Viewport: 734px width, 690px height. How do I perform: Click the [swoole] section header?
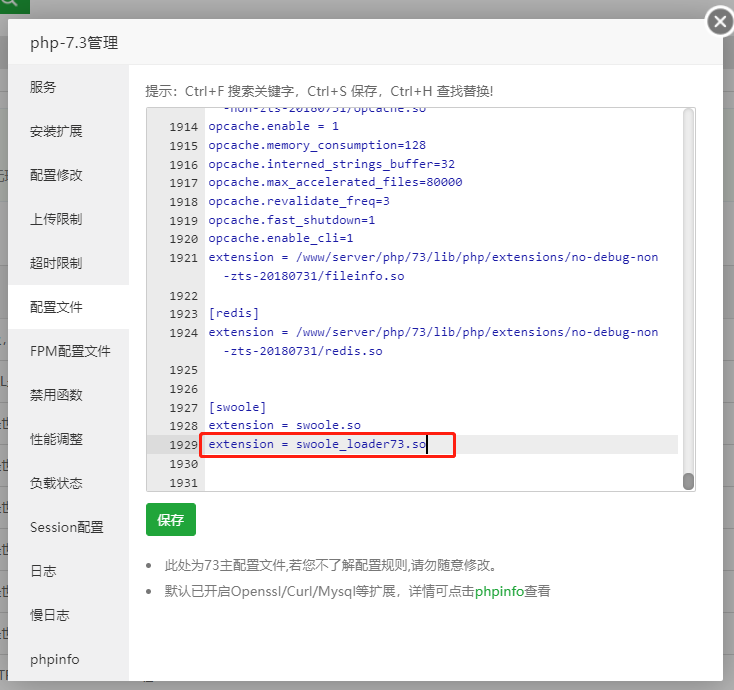click(237, 407)
